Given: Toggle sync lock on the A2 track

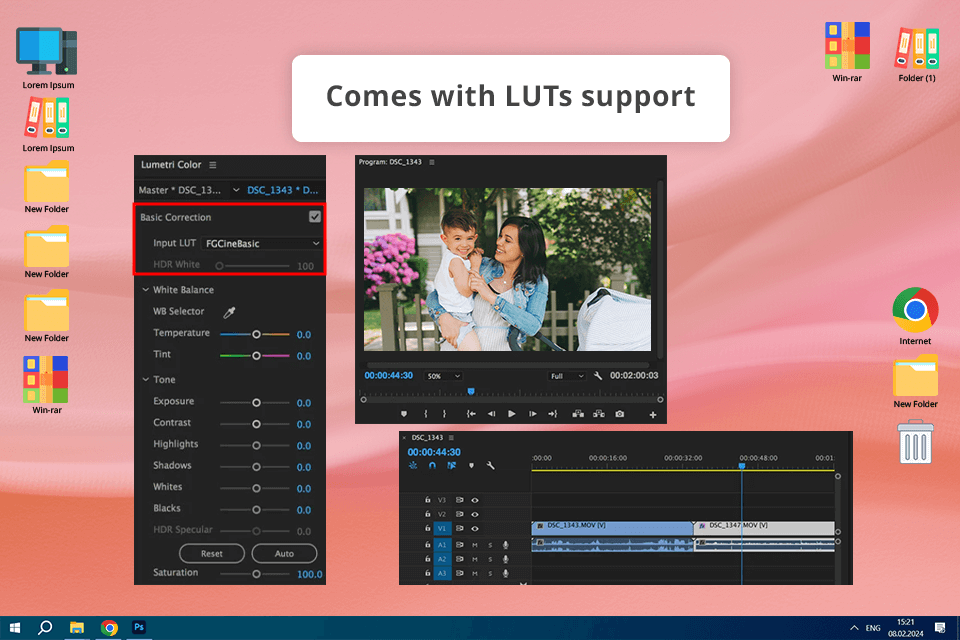Looking at the screenshot, I should (x=459, y=559).
